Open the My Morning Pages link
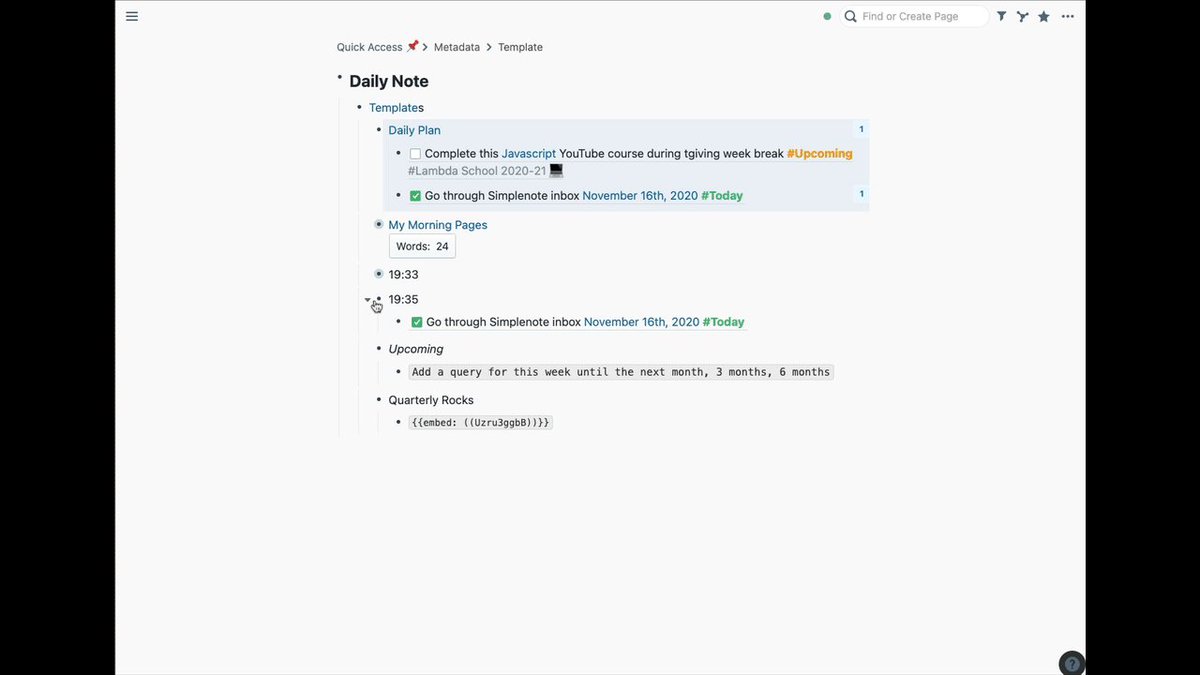The image size is (1200, 675). pyautogui.click(x=438, y=225)
